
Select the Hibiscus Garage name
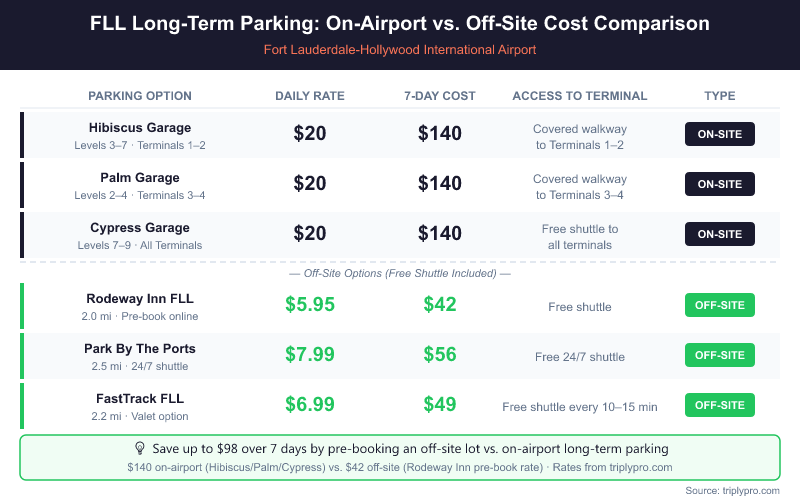(x=140, y=128)
